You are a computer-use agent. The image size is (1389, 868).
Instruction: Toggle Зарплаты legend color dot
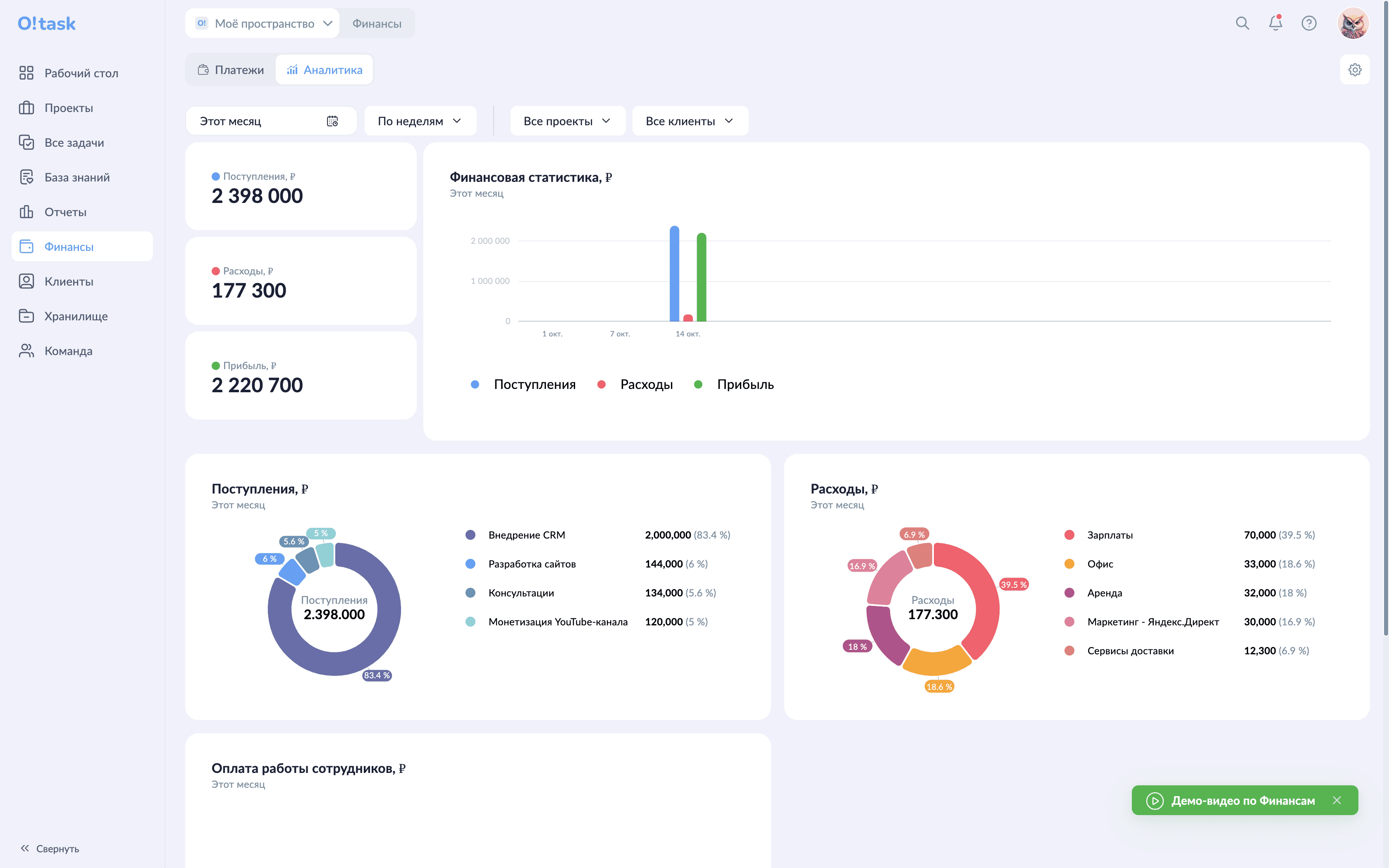pyautogui.click(x=1069, y=535)
